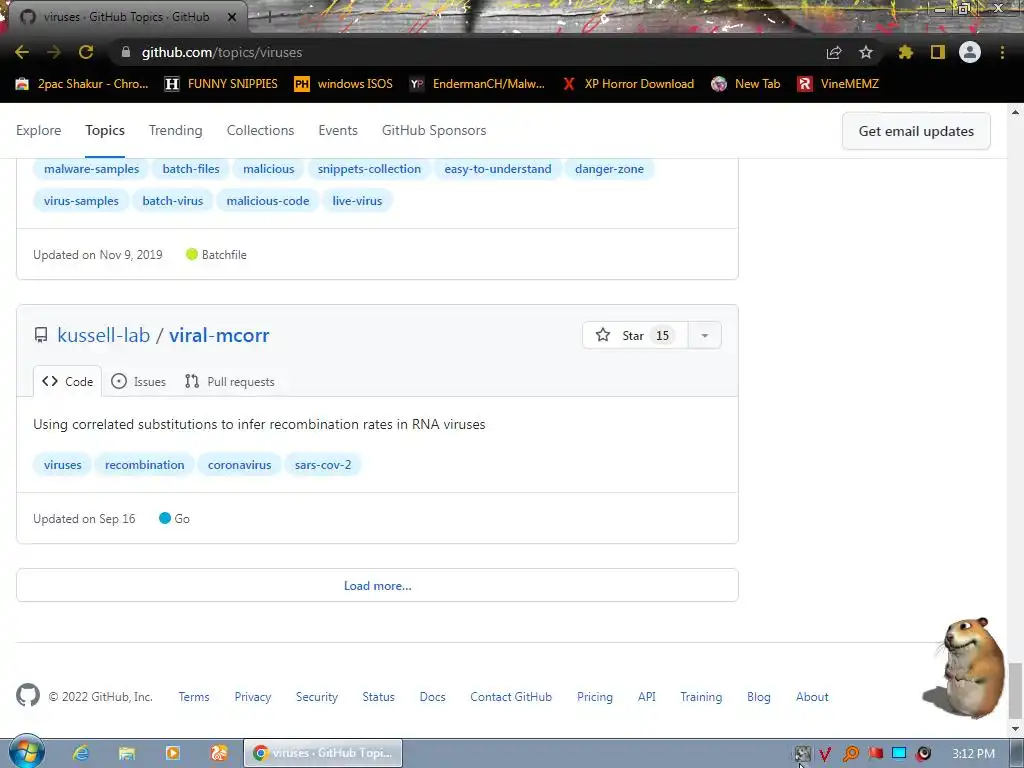Launch Internet Explorer from the taskbar
The height and width of the screenshot is (768, 1024).
pos(80,753)
